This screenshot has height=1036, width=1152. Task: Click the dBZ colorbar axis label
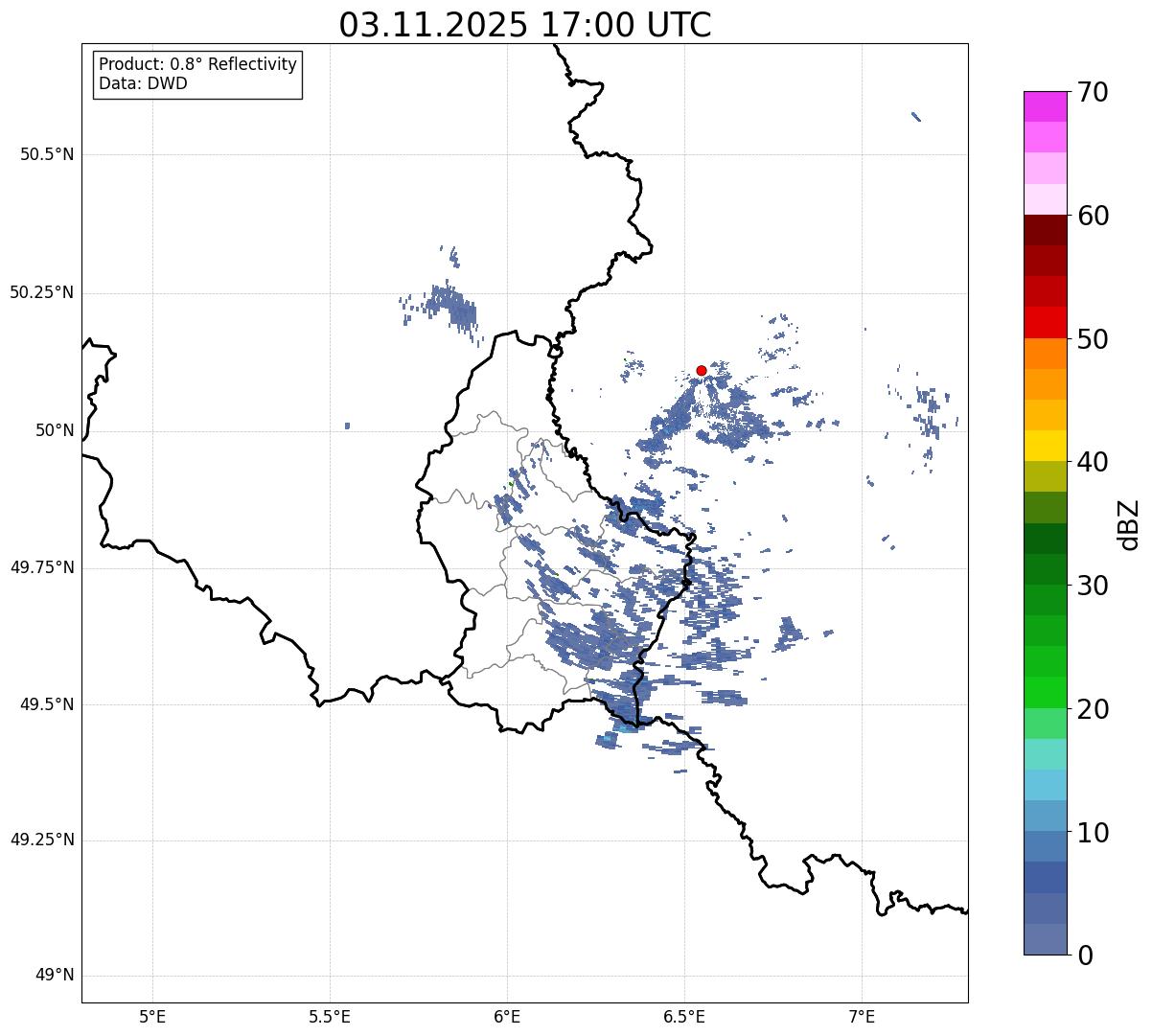(x=1128, y=524)
